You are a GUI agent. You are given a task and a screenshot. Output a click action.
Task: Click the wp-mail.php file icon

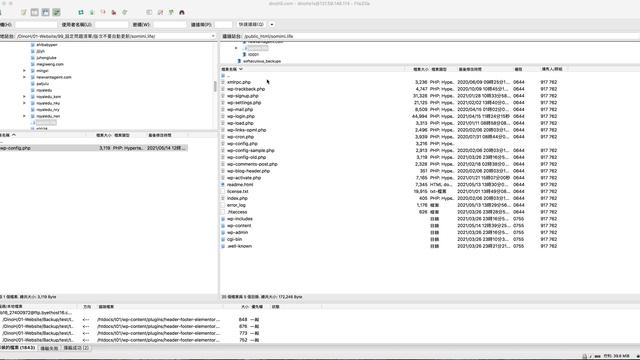pyautogui.click(x=223, y=110)
